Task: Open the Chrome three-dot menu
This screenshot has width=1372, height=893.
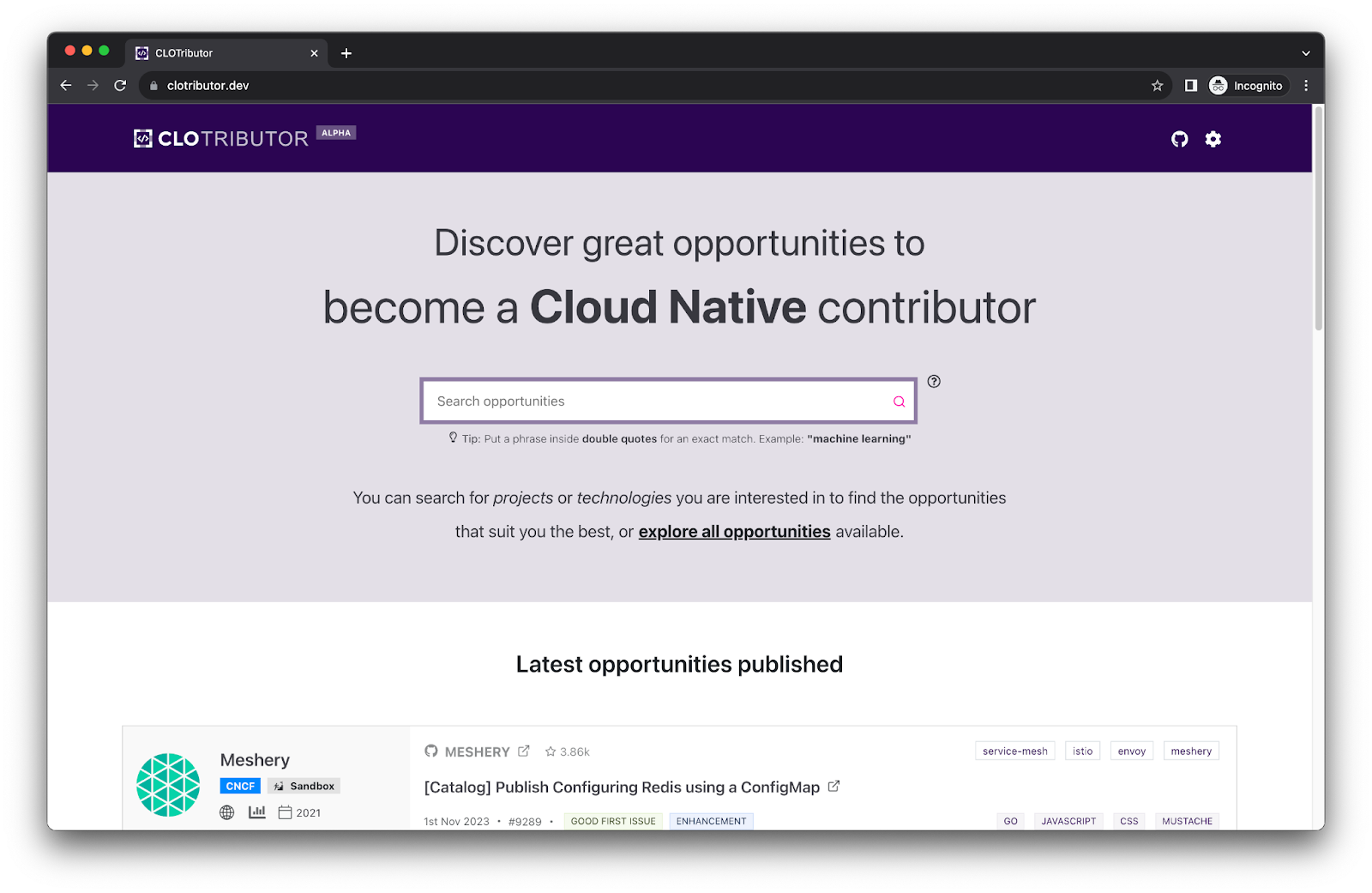Action: click(1306, 85)
